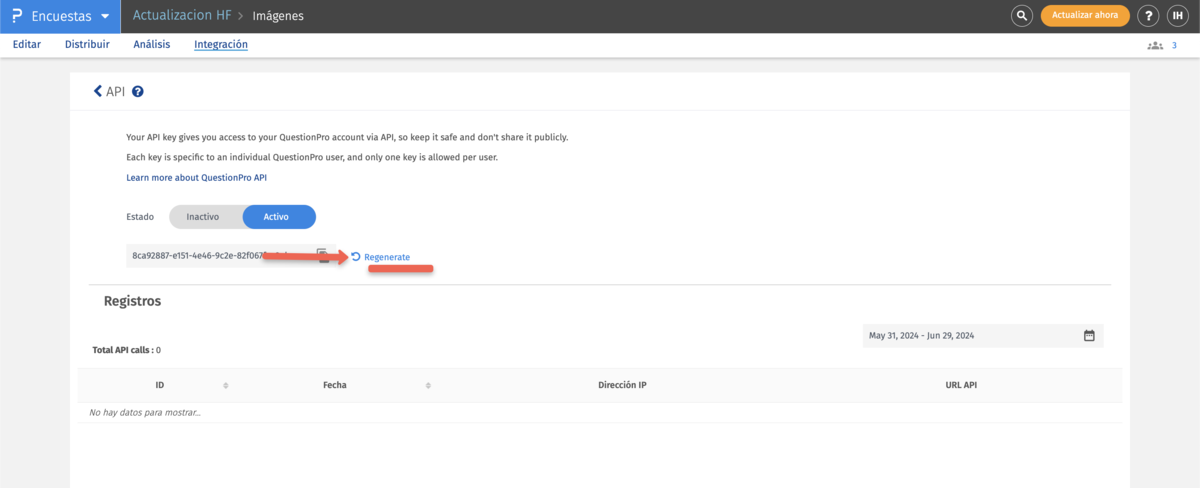Switch to the Análisis tab
The width and height of the screenshot is (1200, 488).
pos(152,45)
